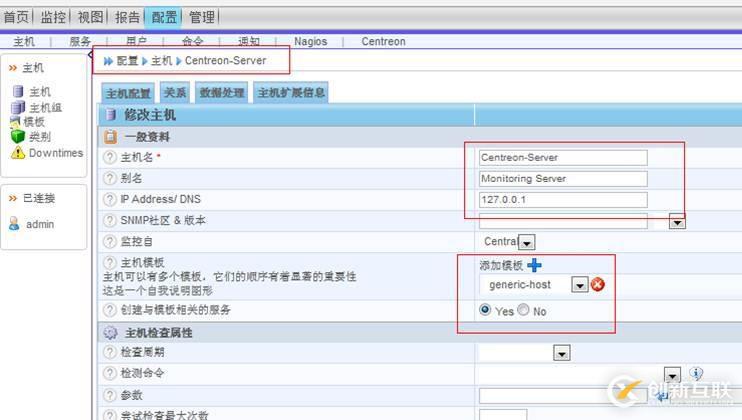The height and width of the screenshot is (420, 742).
Task: Click help icon next to SNMP社区 & 版本
Action: (x=110, y=220)
